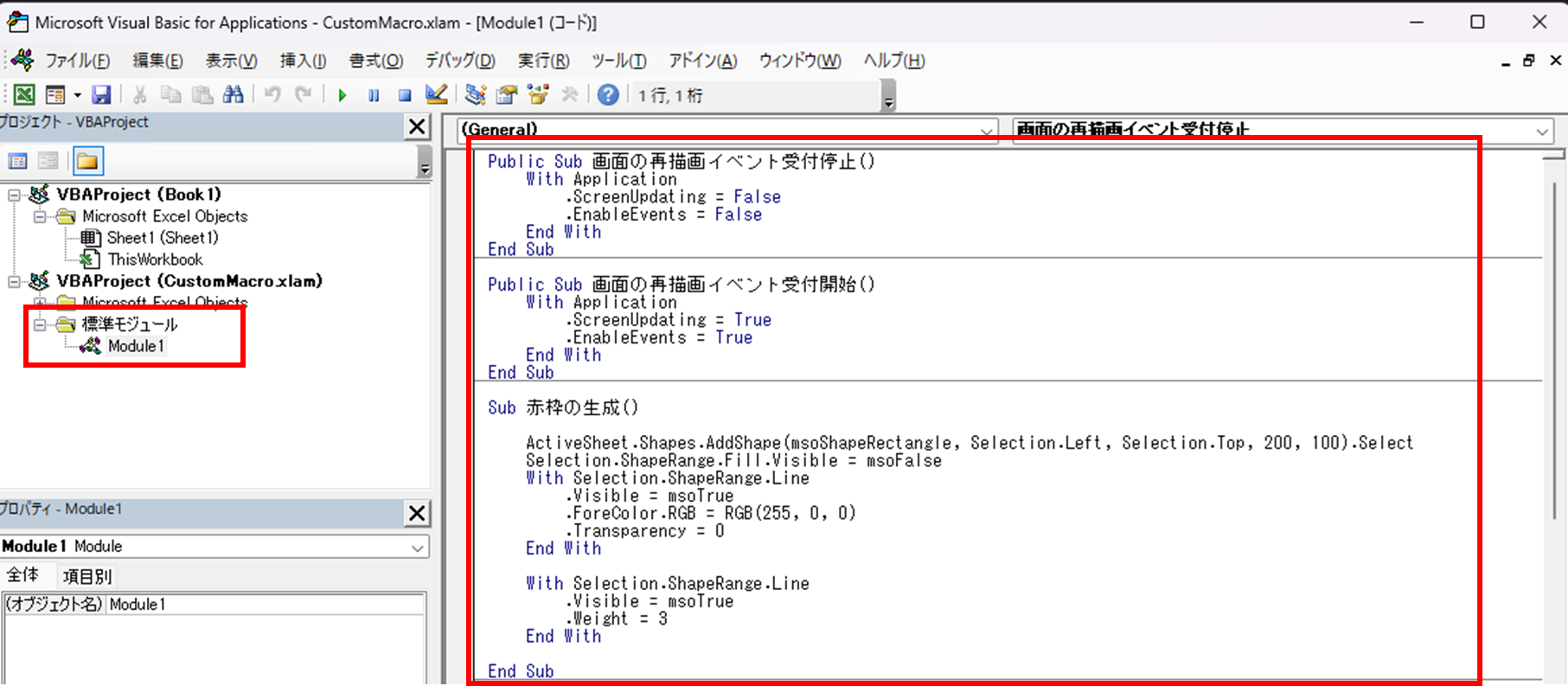Open the Project Explorer icon
The height and width of the screenshot is (686, 1568).
click(x=476, y=94)
